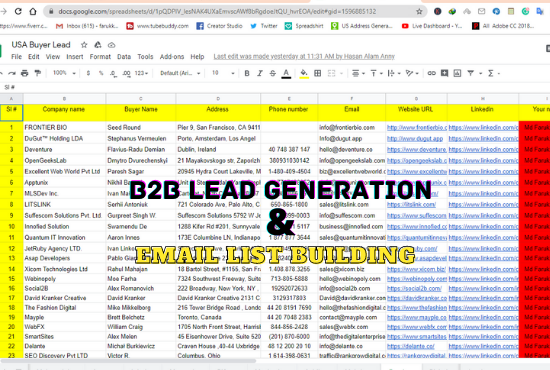
Task: Open the tubebuddy.com bookmark
Action: [x=158, y=26]
